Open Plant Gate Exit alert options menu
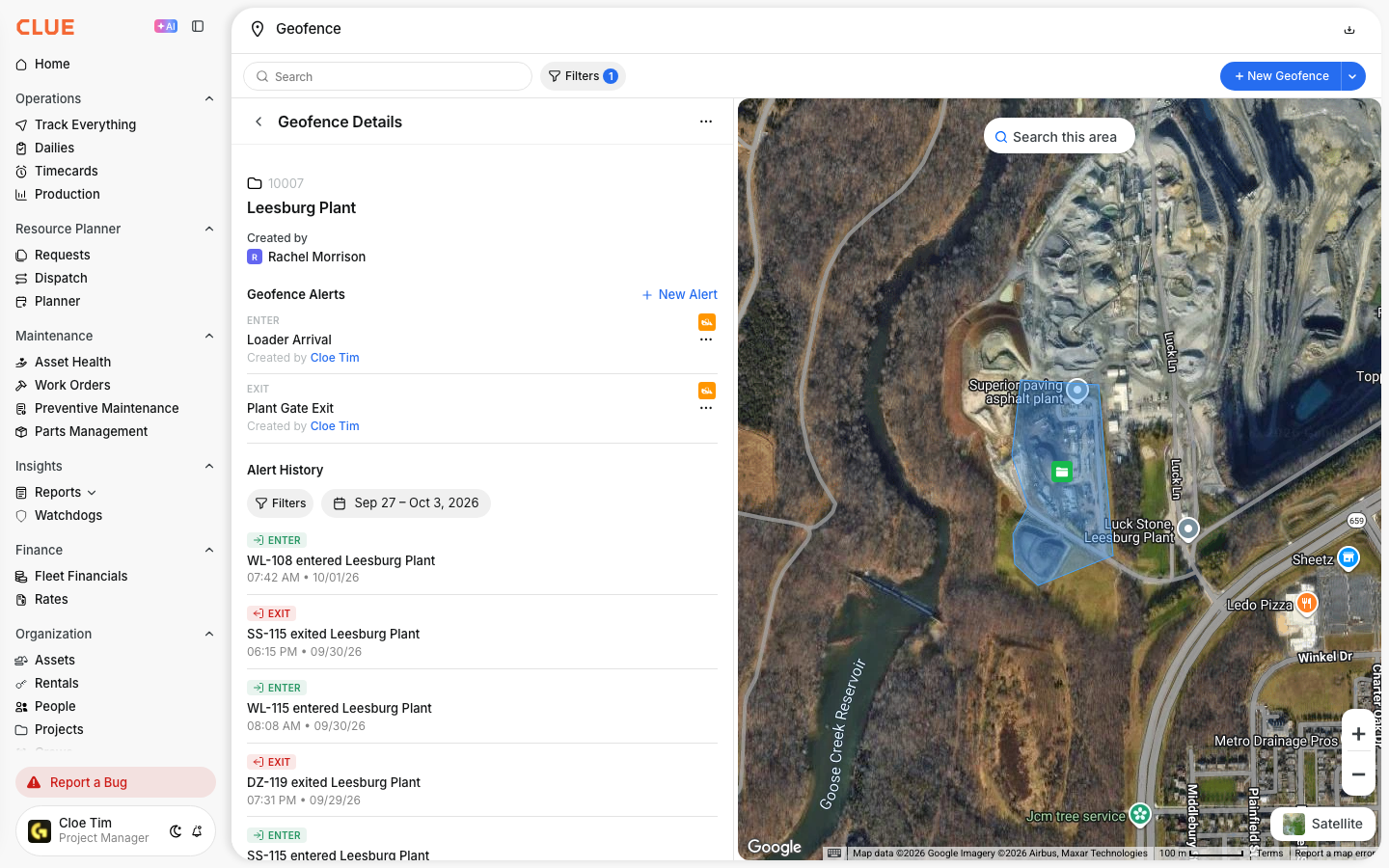This screenshot has width=1389, height=868. (x=706, y=408)
